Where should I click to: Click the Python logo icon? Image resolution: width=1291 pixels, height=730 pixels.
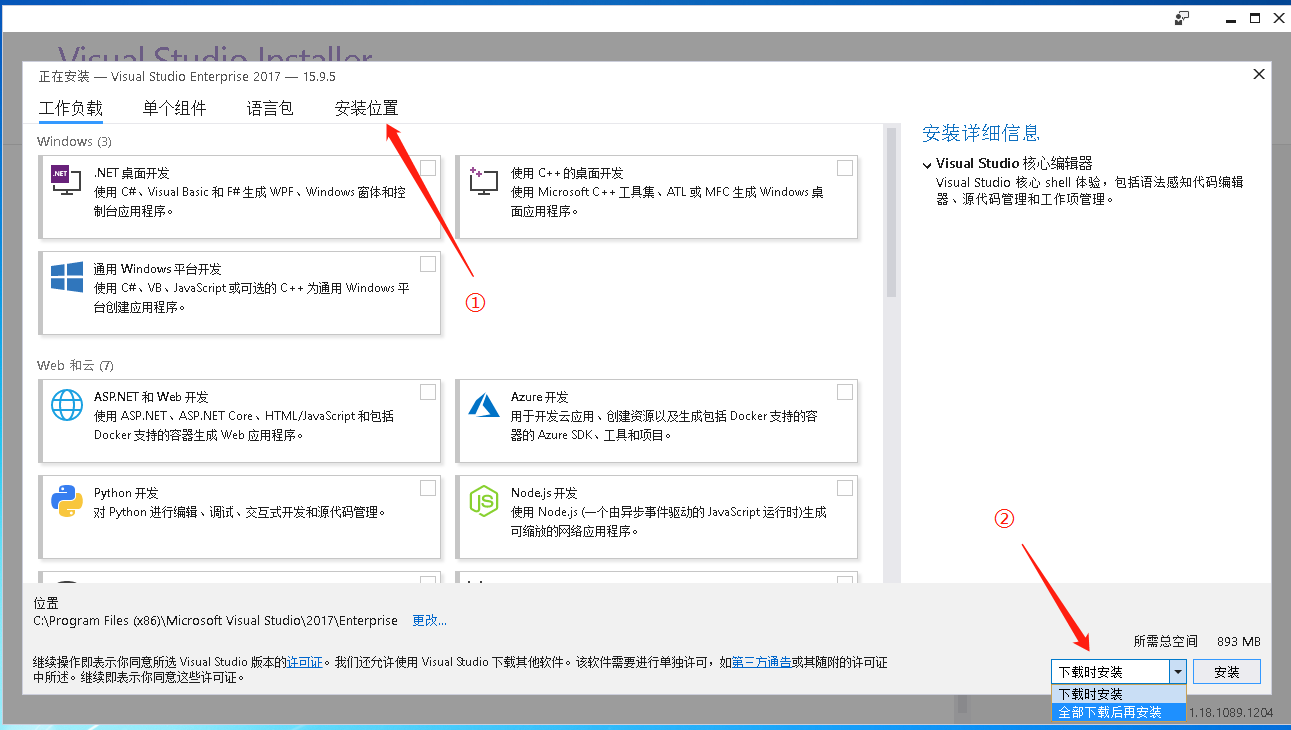[66, 501]
